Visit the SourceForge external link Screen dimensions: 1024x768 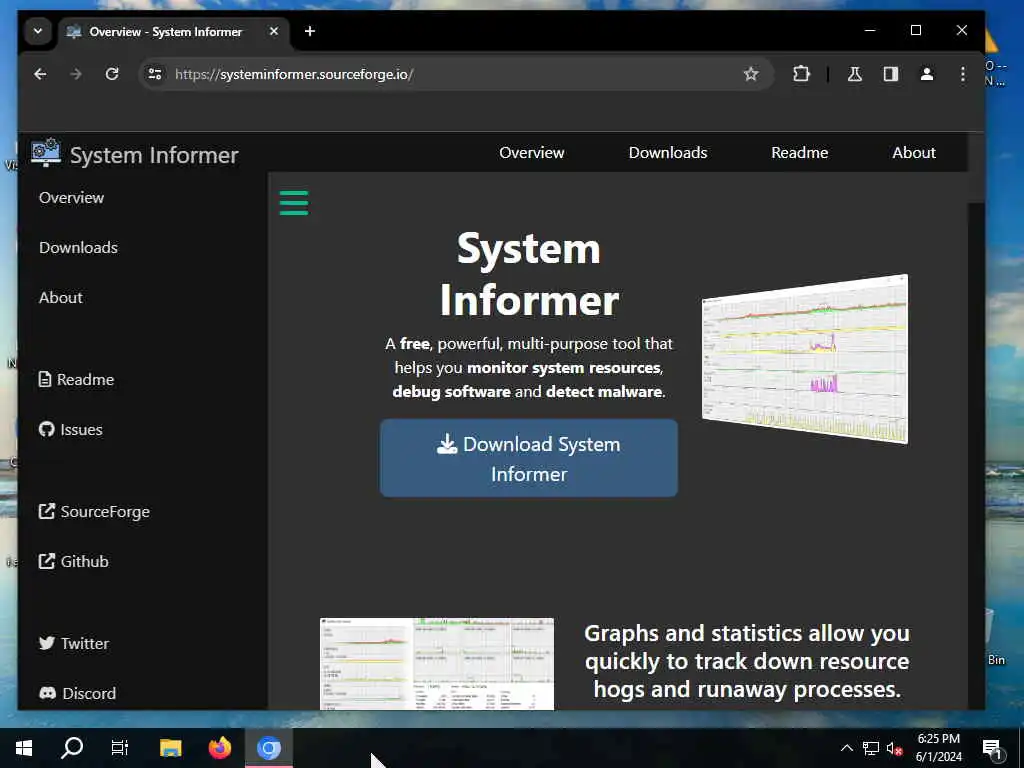pos(94,511)
